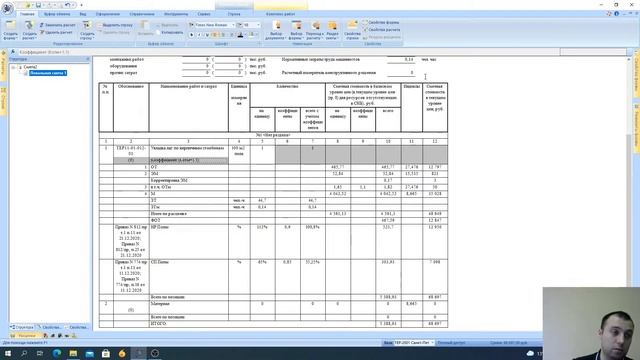
Task: Click Итого по расценке row label
Action: (x=169, y=213)
